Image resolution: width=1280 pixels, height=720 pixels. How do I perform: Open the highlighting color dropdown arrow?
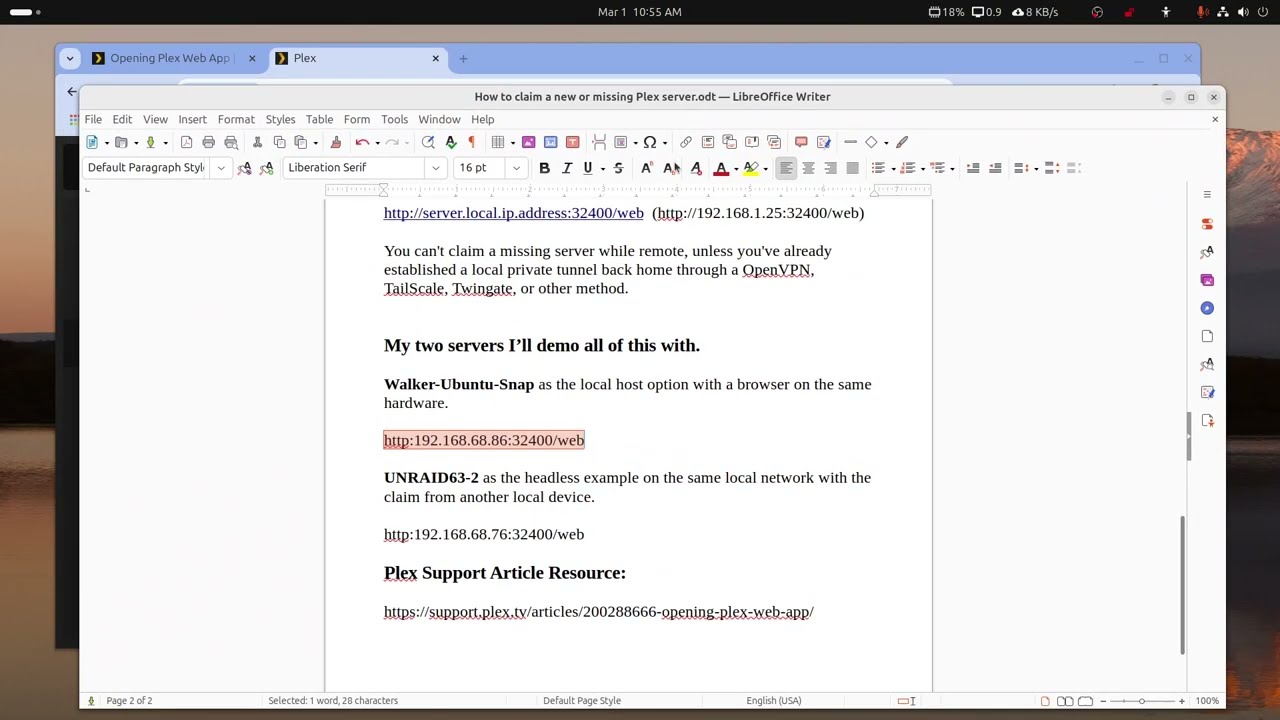pos(766,168)
